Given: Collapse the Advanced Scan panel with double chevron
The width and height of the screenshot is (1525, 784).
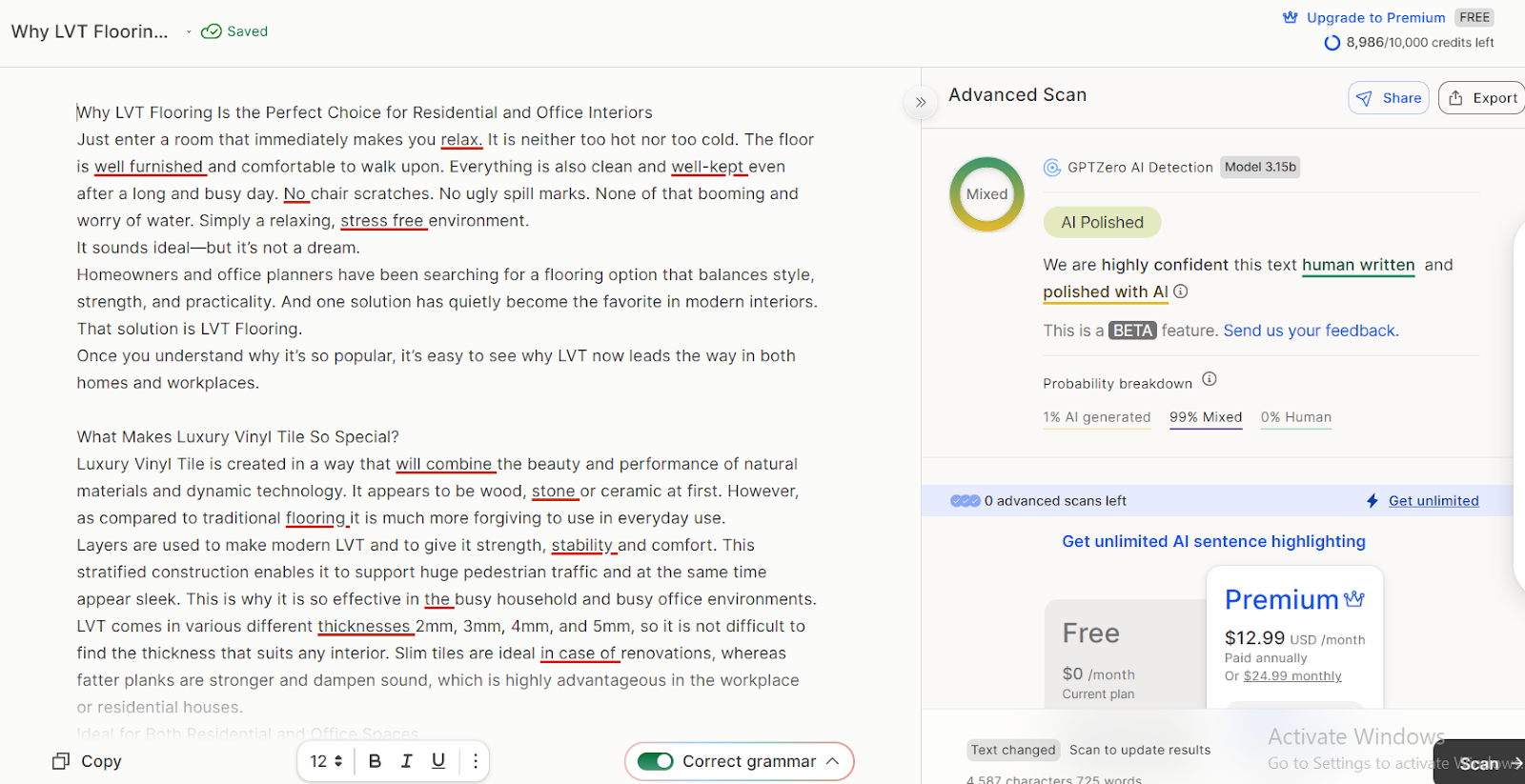Looking at the screenshot, I should 920,102.
